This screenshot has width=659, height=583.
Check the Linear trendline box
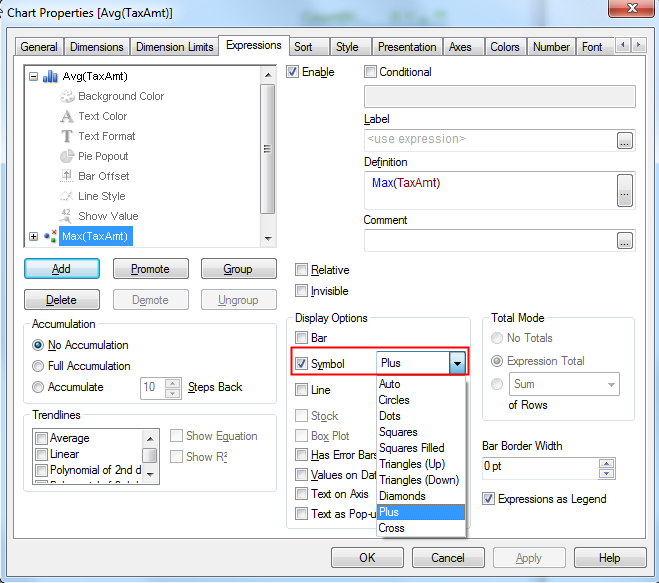click(41, 454)
